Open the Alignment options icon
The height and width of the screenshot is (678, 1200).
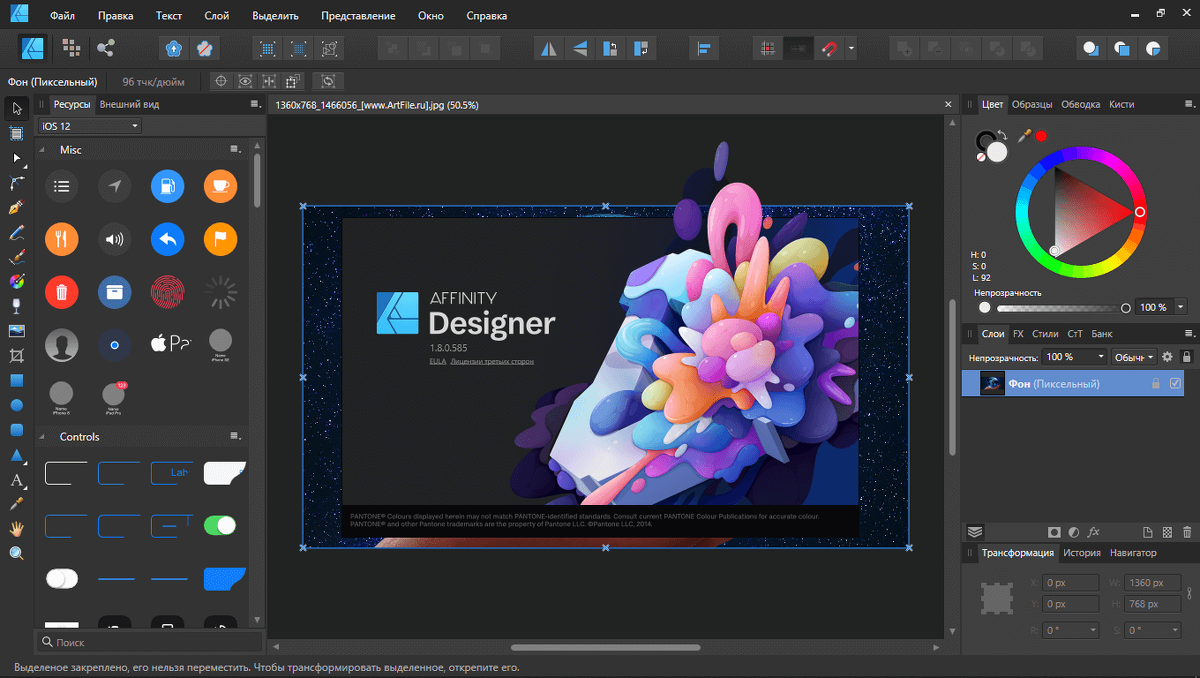click(x=704, y=47)
